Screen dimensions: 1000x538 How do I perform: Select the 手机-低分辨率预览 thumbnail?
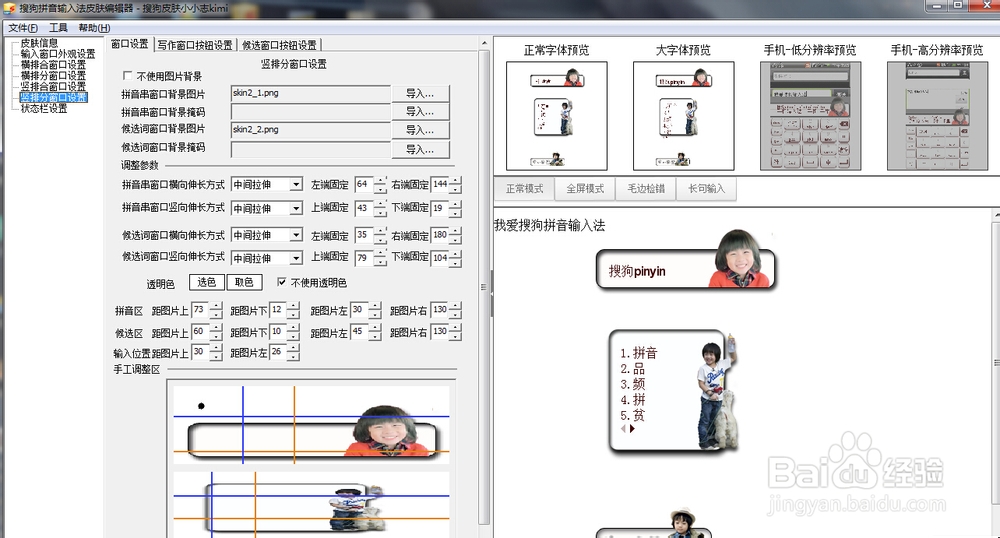811,116
